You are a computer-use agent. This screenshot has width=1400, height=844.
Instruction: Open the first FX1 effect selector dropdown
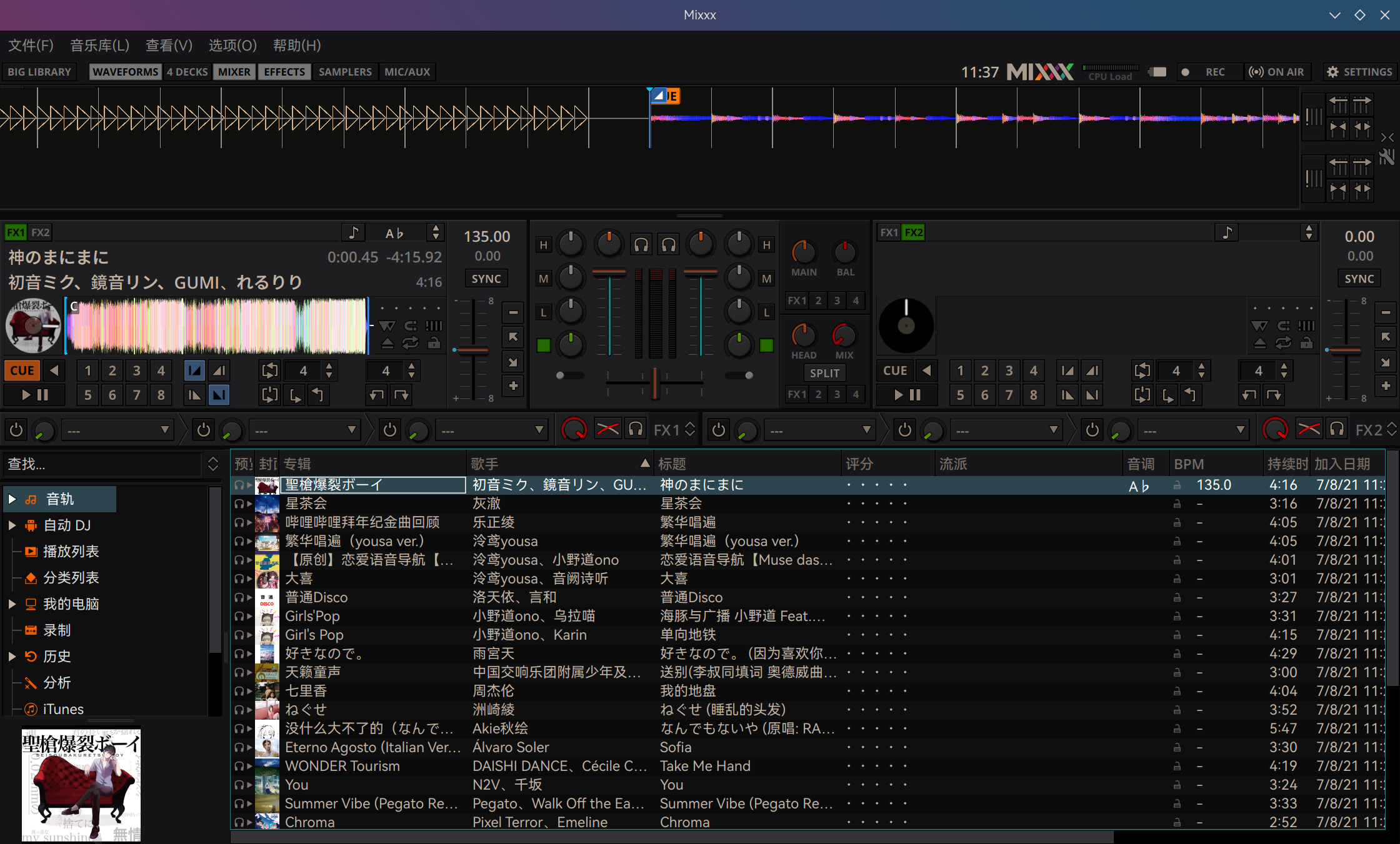coord(117,430)
